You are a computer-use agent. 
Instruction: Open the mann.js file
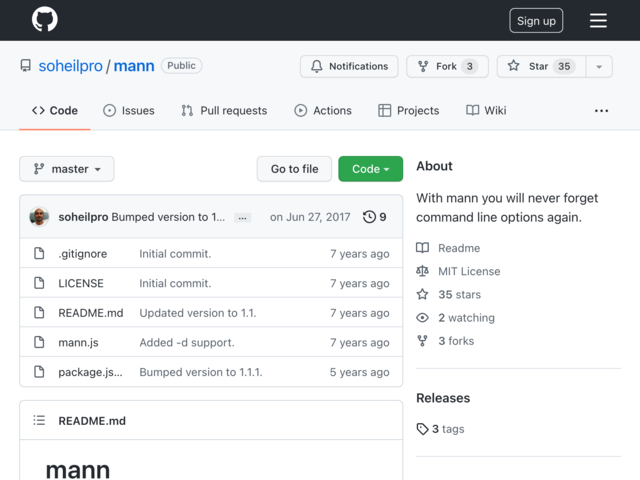pyautogui.click(x=78, y=342)
